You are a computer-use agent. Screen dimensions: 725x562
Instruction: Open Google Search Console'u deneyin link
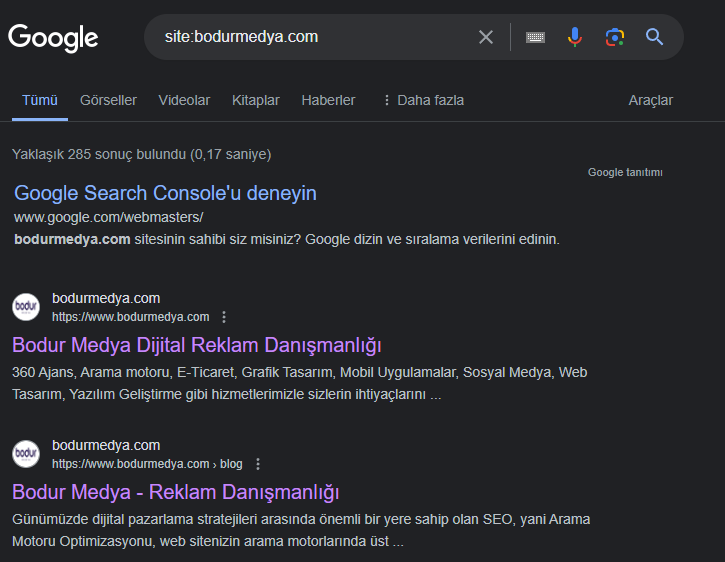[165, 193]
